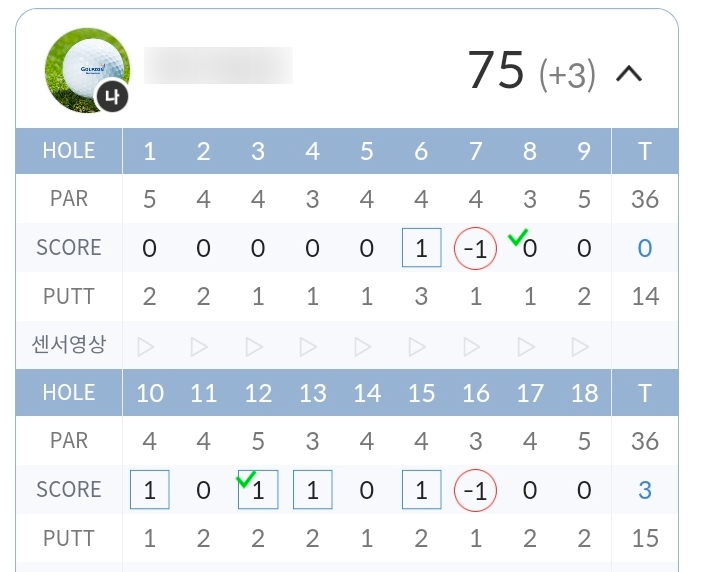The image size is (707, 572).
Task: Play sensor video for hole 2
Action: pyautogui.click(x=199, y=347)
